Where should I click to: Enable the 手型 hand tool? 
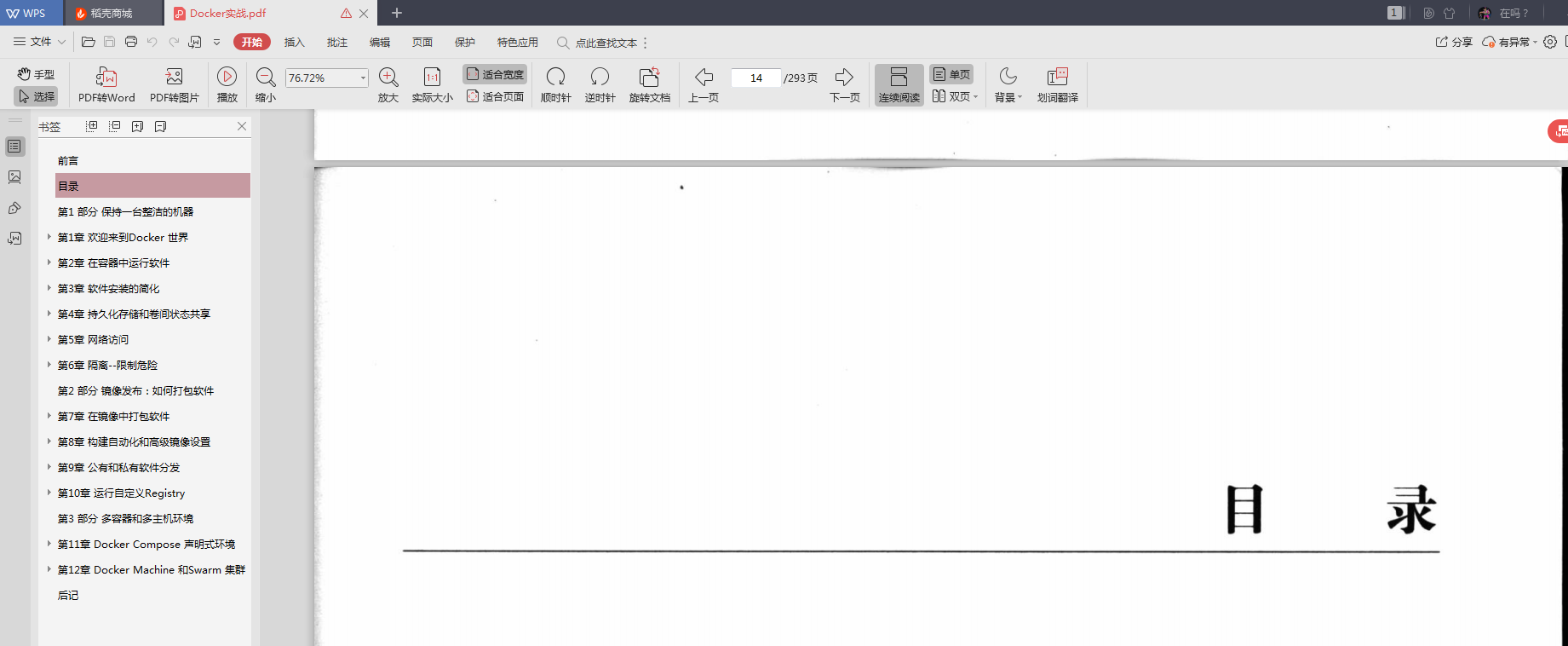(x=36, y=74)
